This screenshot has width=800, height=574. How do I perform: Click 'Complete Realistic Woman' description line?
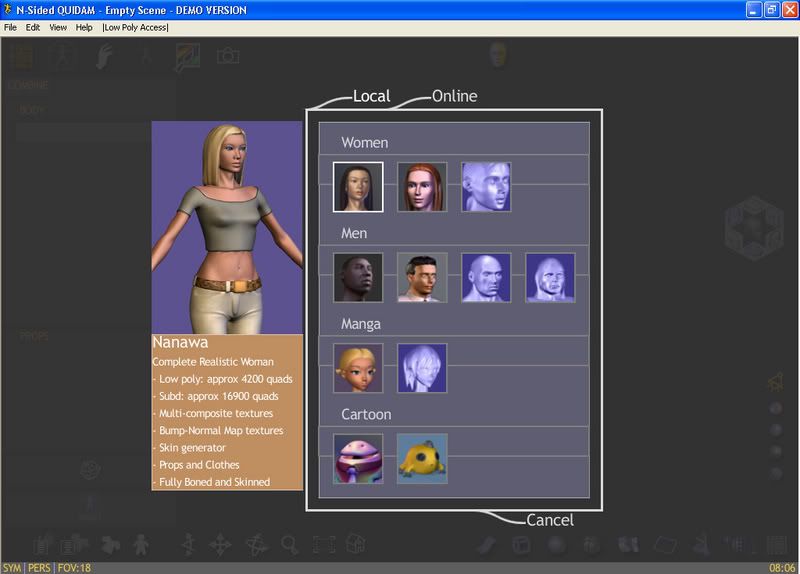tap(213, 362)
